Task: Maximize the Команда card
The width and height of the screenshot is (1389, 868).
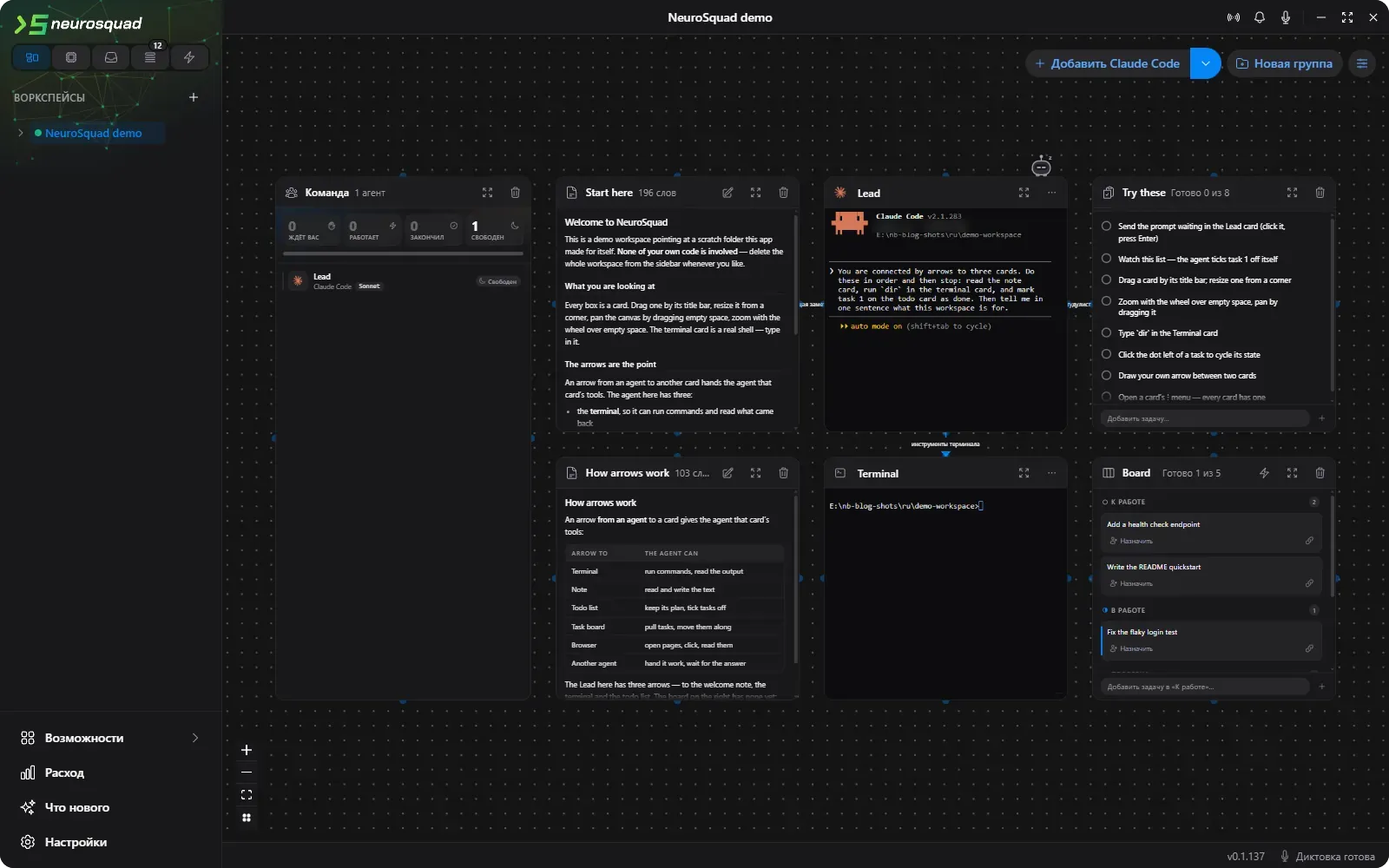Action: (487, 193)
